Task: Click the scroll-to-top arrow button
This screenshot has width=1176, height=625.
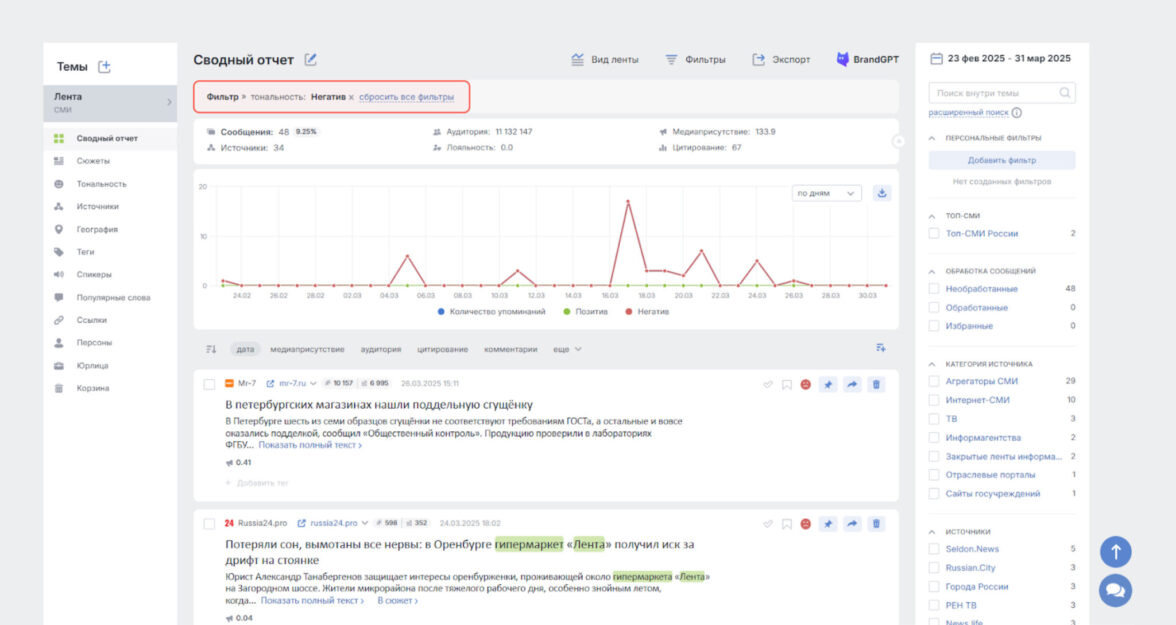Action: tap(1115, 551)
